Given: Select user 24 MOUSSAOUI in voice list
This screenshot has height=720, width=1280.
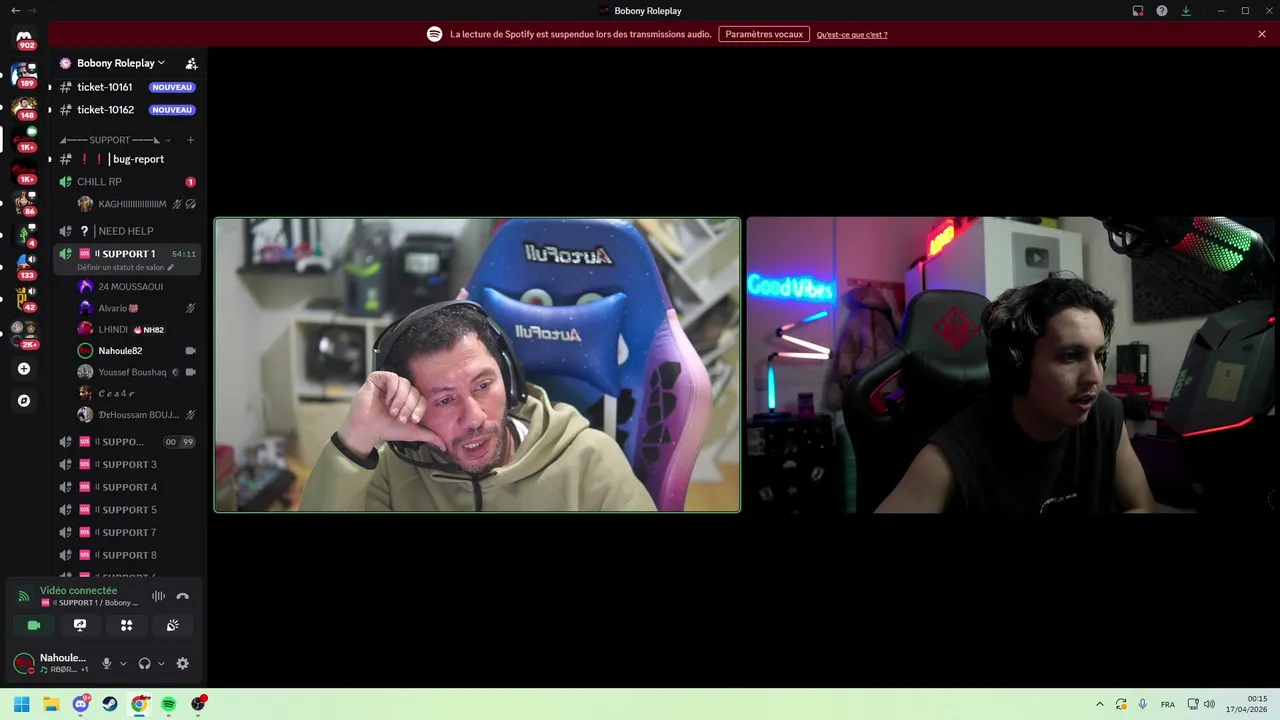Looking at the screenshot, I should click(135, 287).
